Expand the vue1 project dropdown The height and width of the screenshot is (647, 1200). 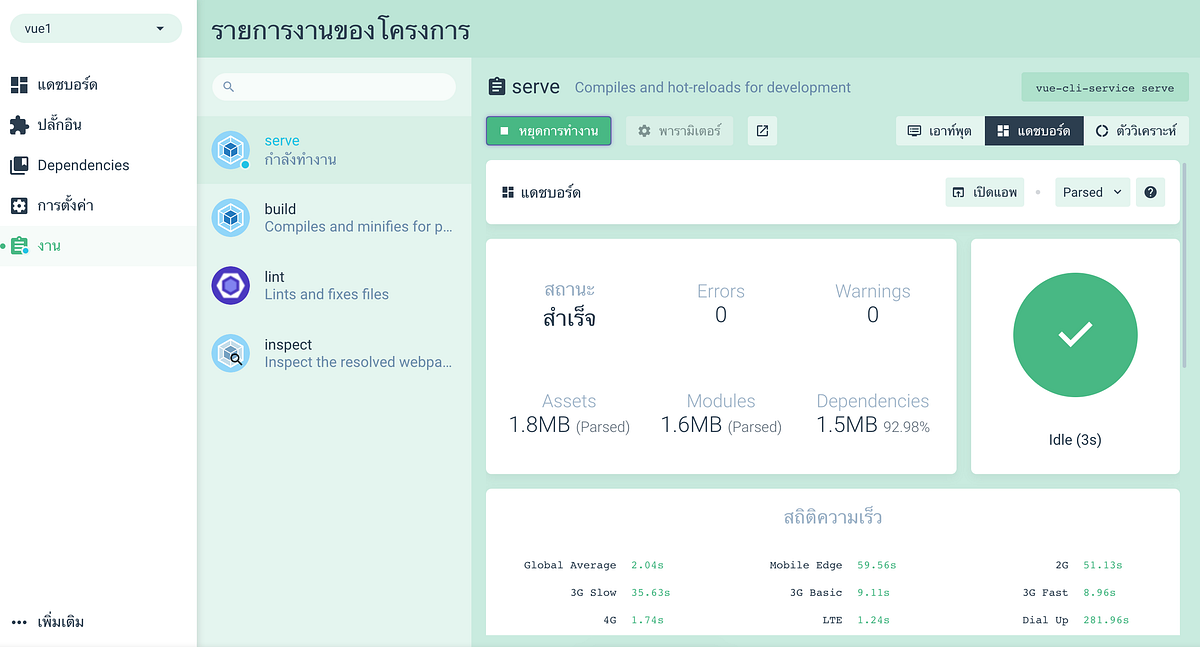click(95, 28)
